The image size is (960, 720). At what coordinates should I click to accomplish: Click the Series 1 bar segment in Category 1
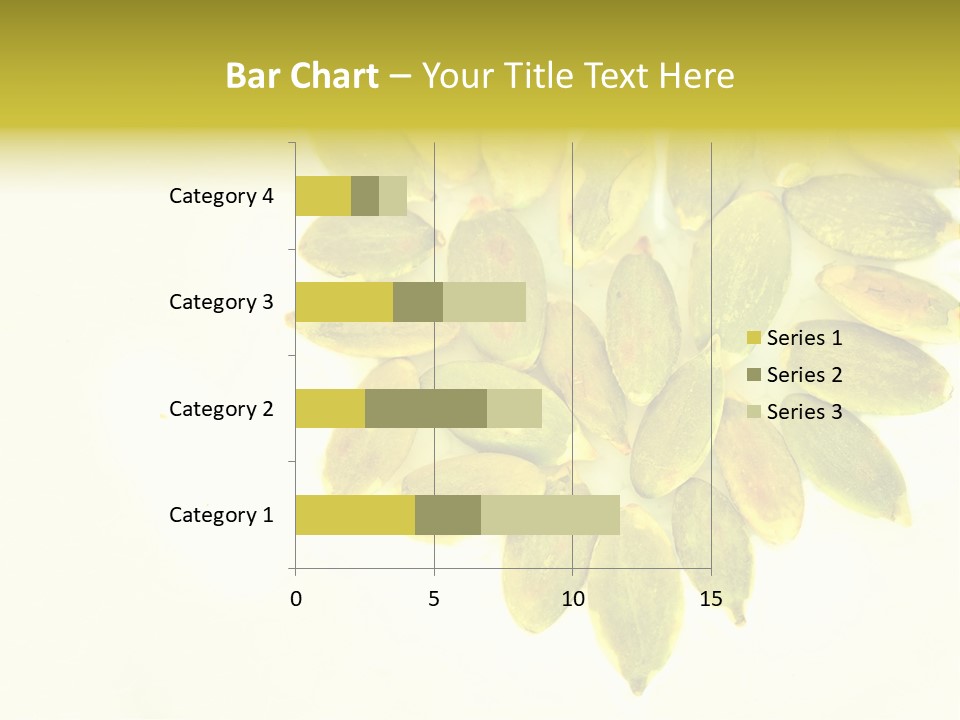pos(355,515)
